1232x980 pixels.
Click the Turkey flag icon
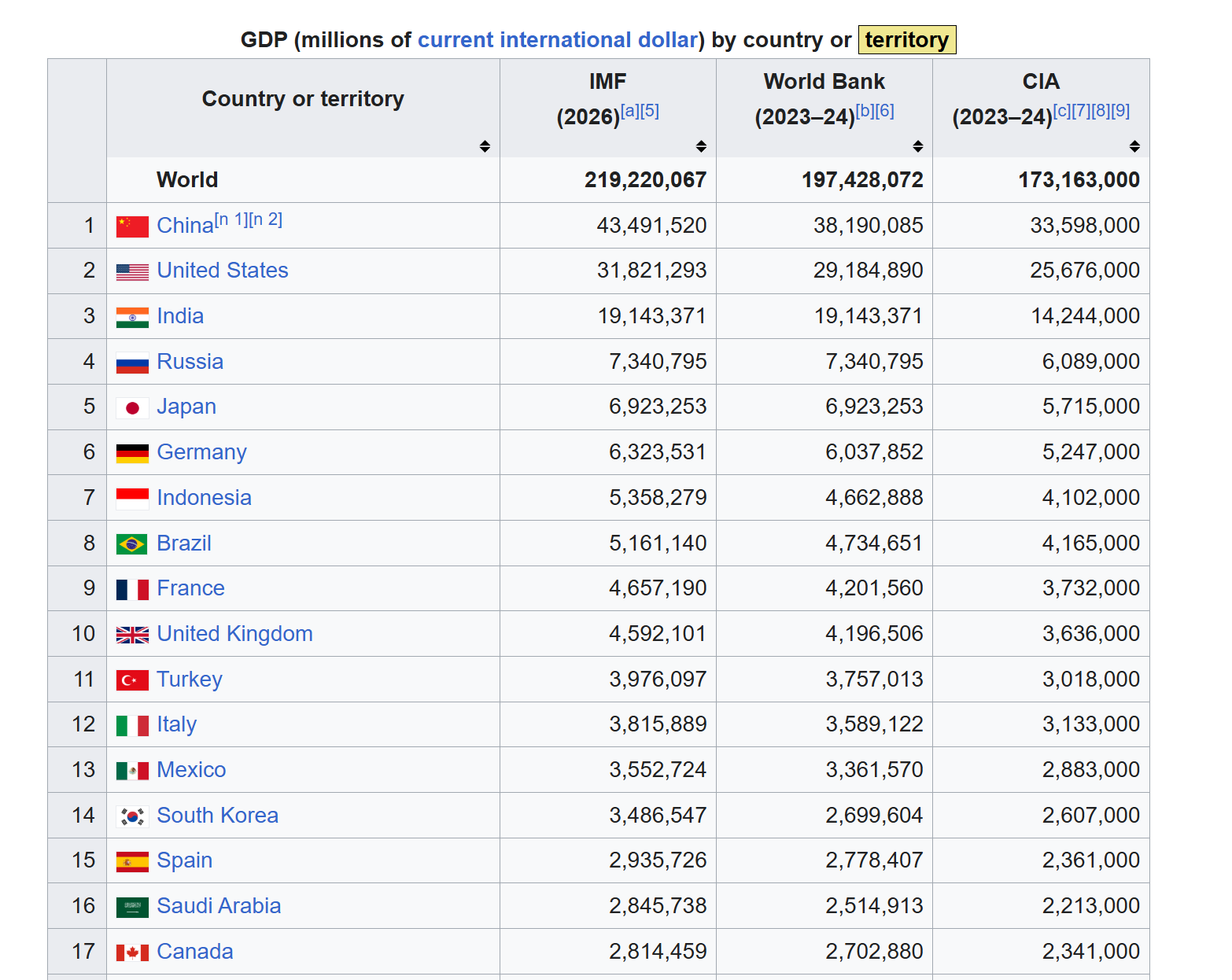pos(132,680)
